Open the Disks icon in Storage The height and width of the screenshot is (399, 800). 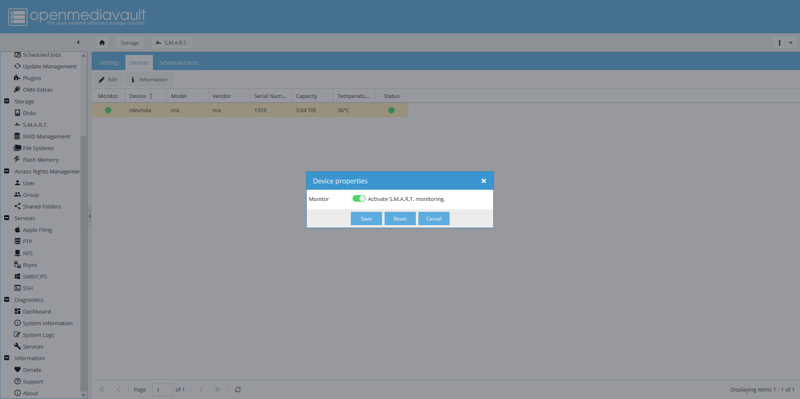click(17, 113)
